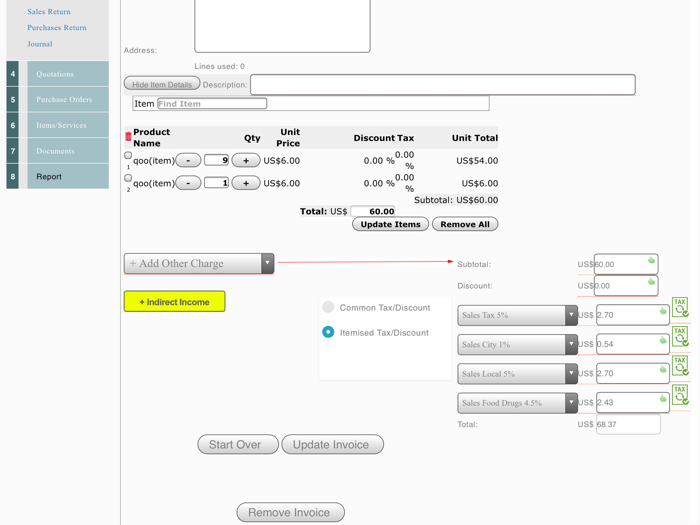
Task: Tick the checkbox for item row 1
Action: pyautogui.click(x=128, y=156)
